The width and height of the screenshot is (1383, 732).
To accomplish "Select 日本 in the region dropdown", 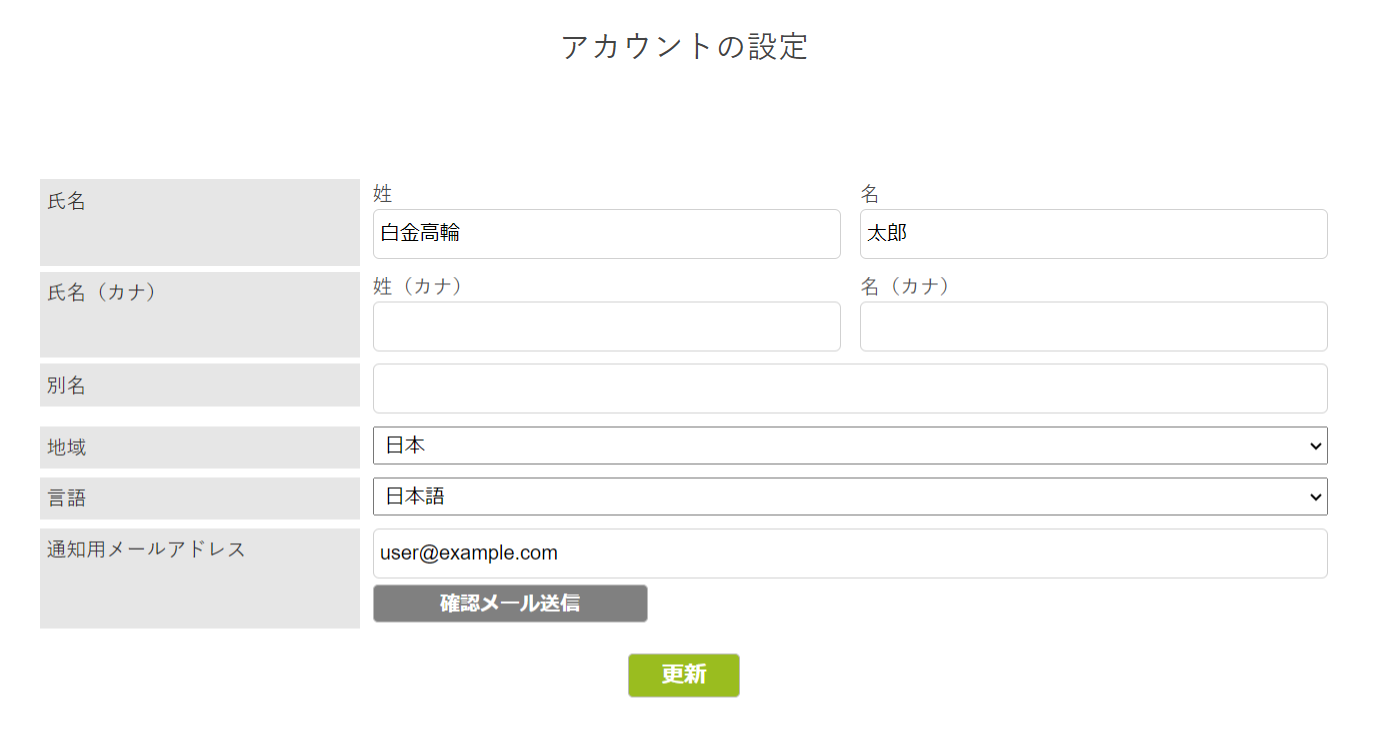I will [700, 446].
